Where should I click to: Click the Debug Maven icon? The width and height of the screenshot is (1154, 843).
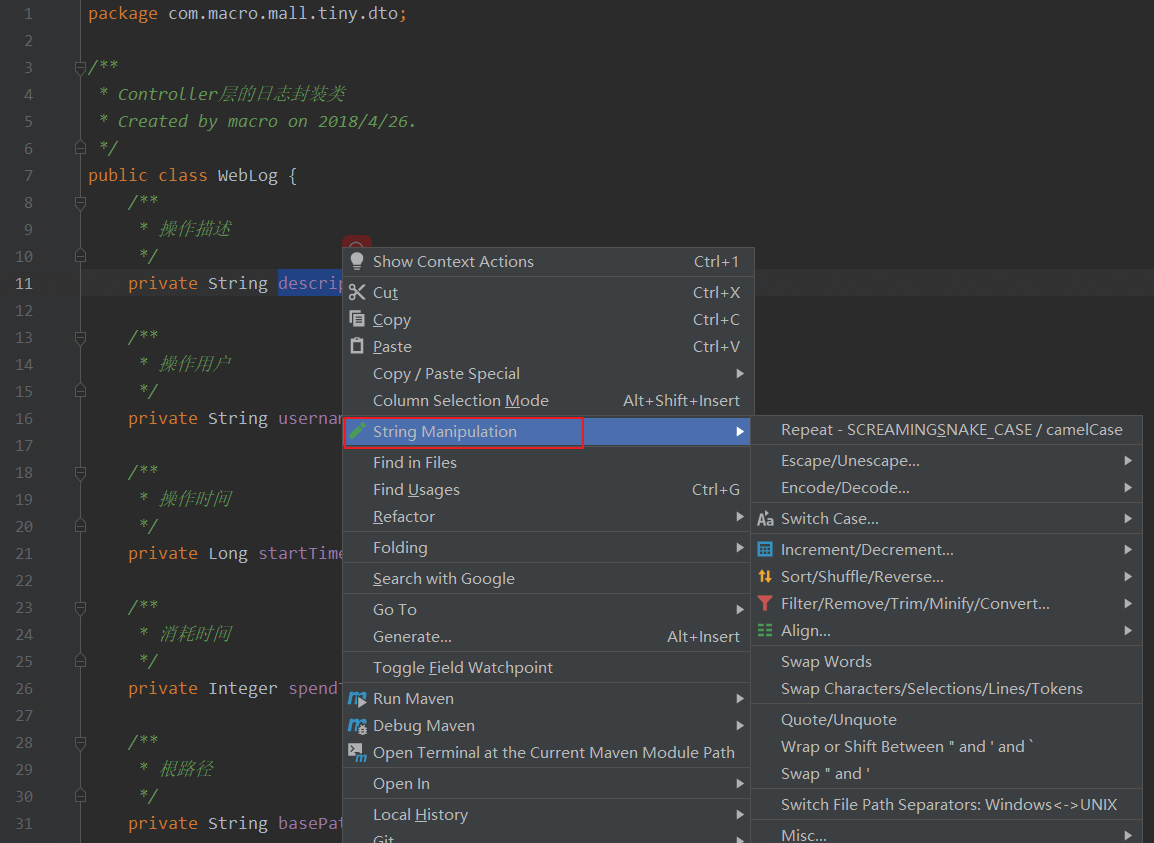click(357, 726)
